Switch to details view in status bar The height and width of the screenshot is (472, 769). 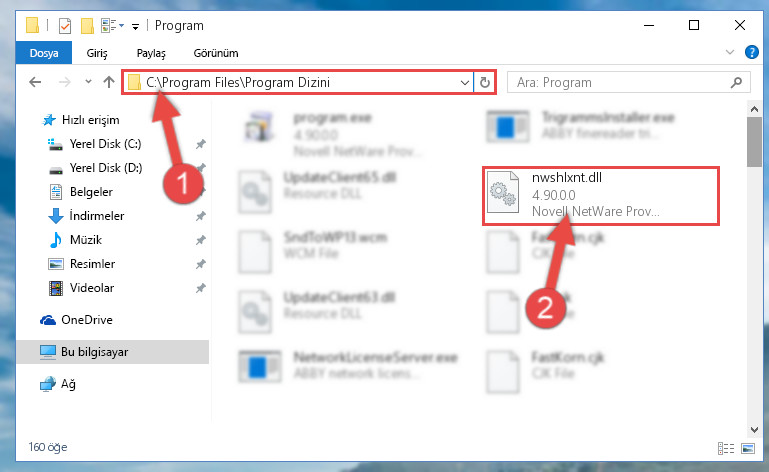(726, 448)
